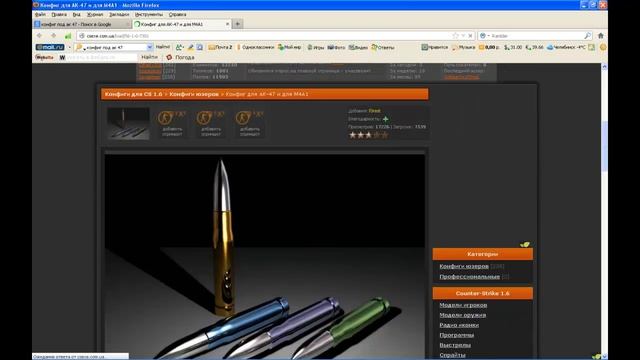Click the Нравится like toolbar button
Screen dimensions: 640x360
point(435,47)
